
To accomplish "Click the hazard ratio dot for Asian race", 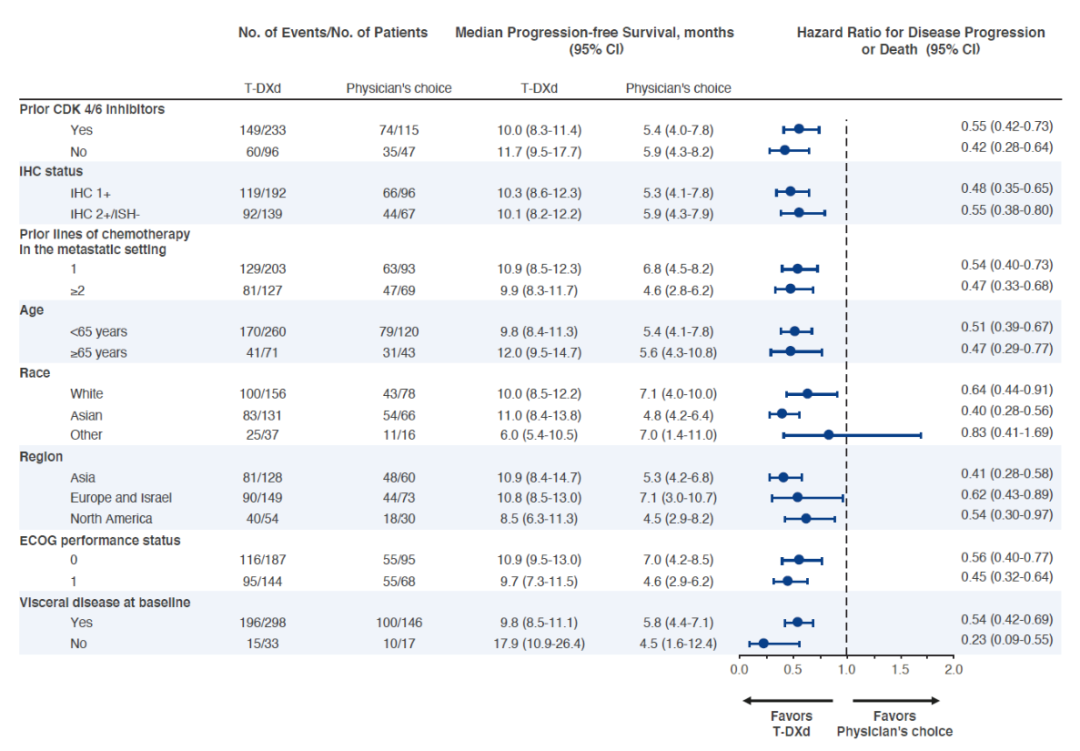I will [x=782, y=413].
